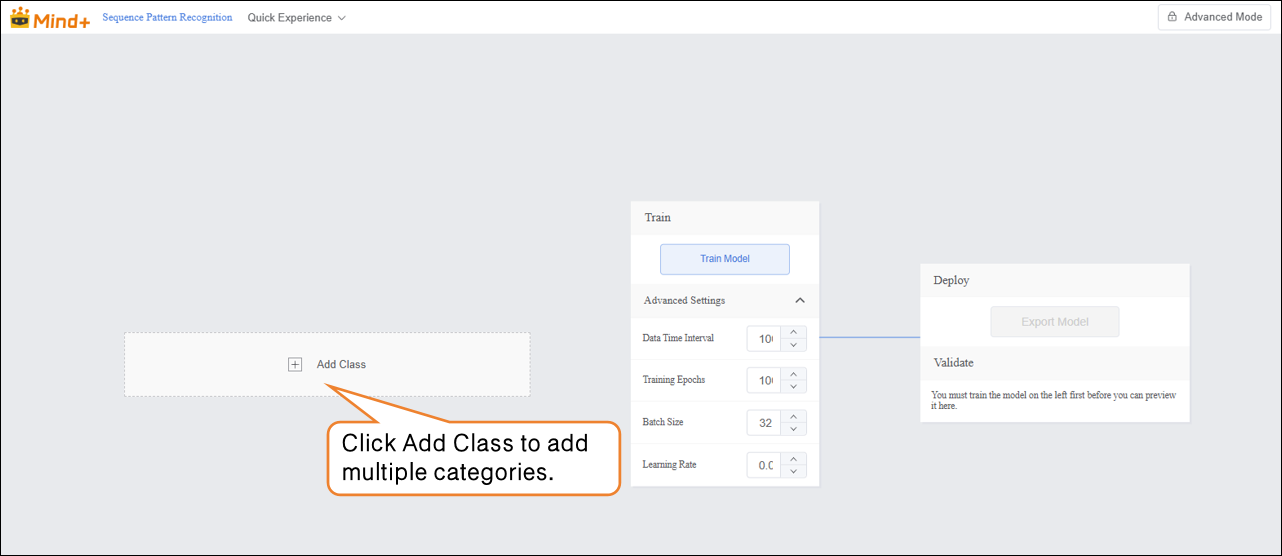Click the lock icon beside Advanced Mode

pos(1173,17)
